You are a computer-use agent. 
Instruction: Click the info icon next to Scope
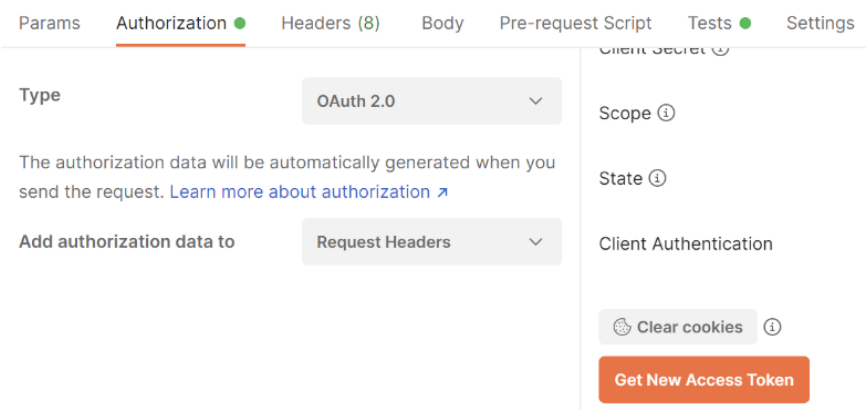coord(666,113)
